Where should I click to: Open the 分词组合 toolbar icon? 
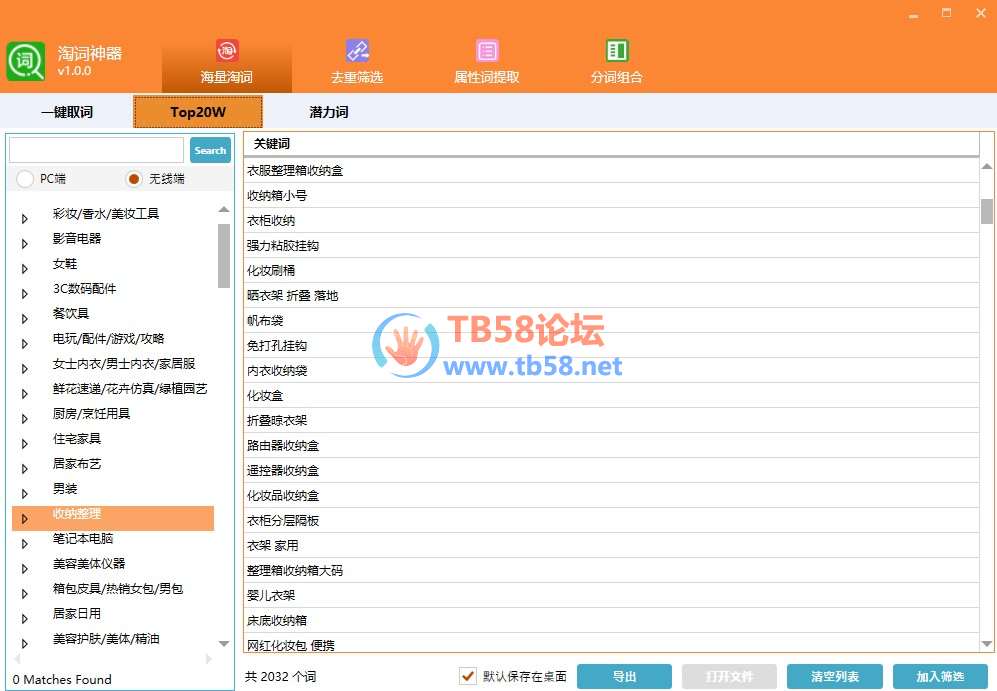(x=616, y=51)
